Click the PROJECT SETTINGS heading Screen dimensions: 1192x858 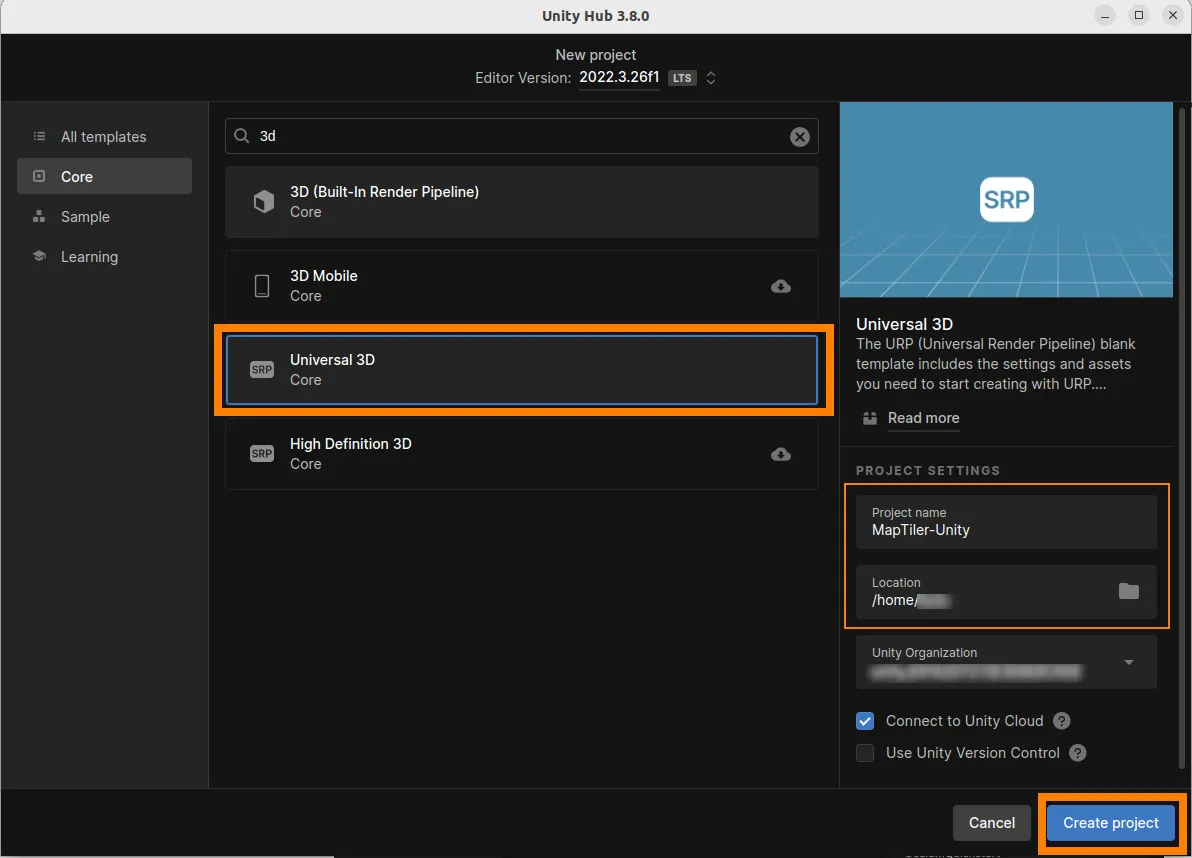click(x=927, y=470)
